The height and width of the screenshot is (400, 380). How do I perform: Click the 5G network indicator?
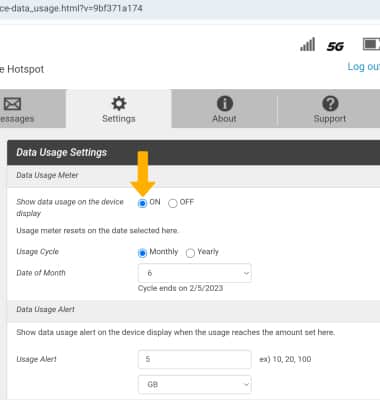click(x=335, y=46)
